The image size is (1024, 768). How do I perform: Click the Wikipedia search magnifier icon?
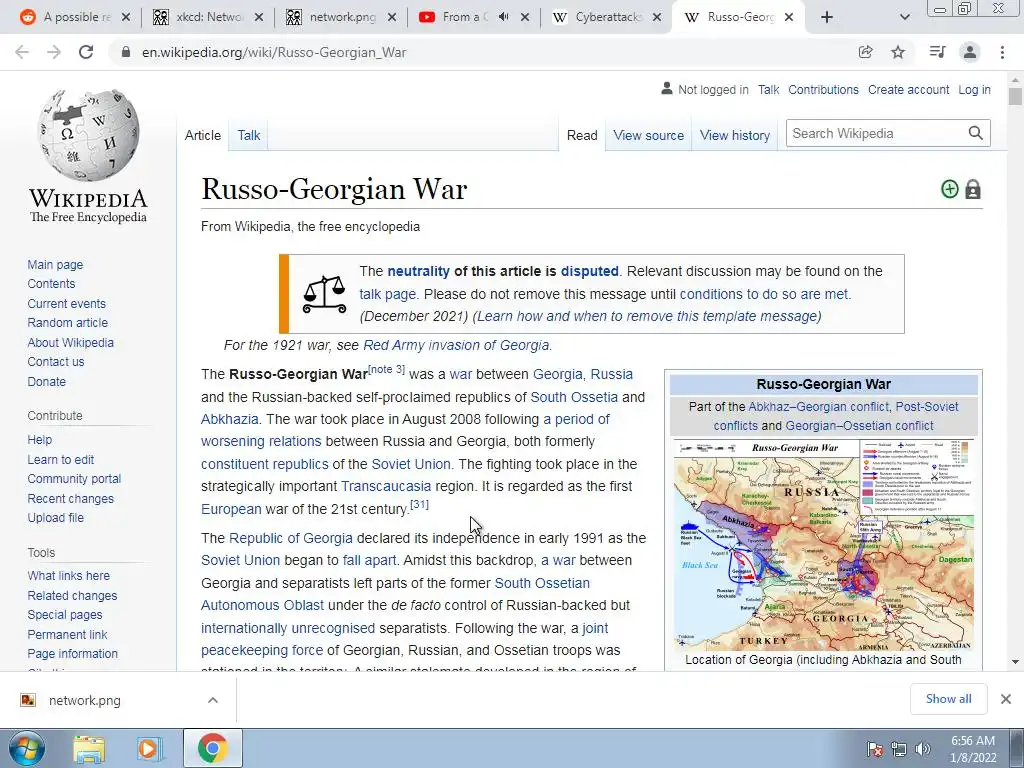tap(976, 133)
